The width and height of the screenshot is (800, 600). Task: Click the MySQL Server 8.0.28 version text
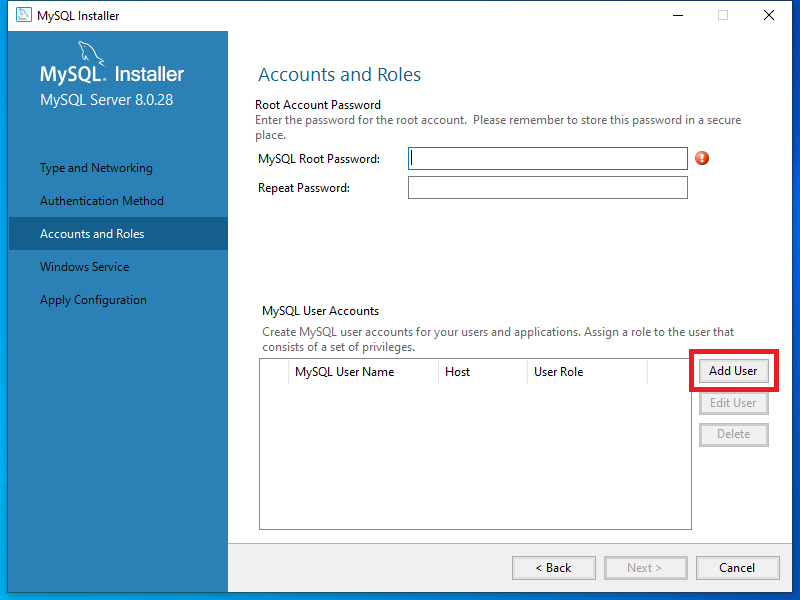(107, 99)
